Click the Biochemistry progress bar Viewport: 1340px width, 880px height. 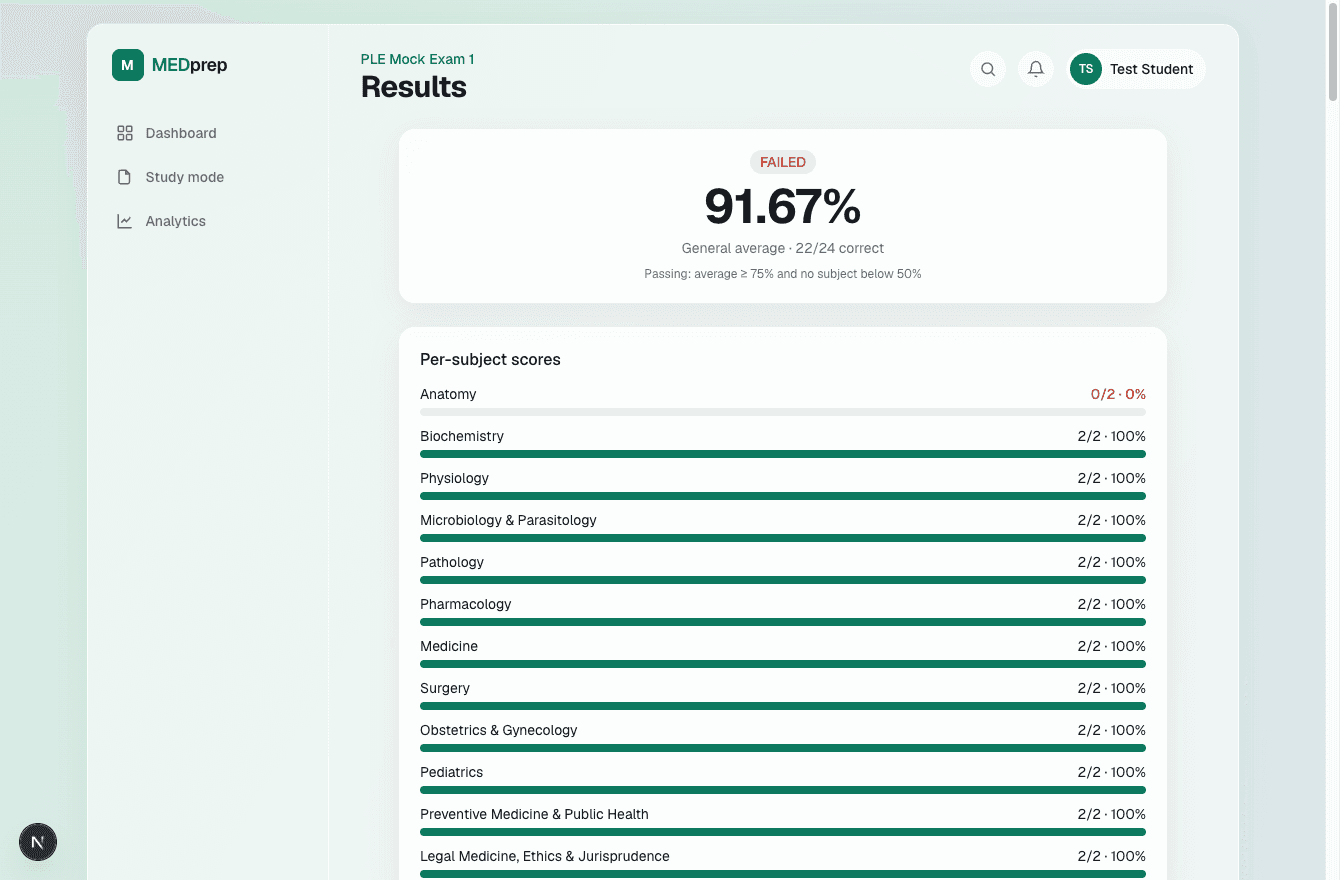(783, 454)
